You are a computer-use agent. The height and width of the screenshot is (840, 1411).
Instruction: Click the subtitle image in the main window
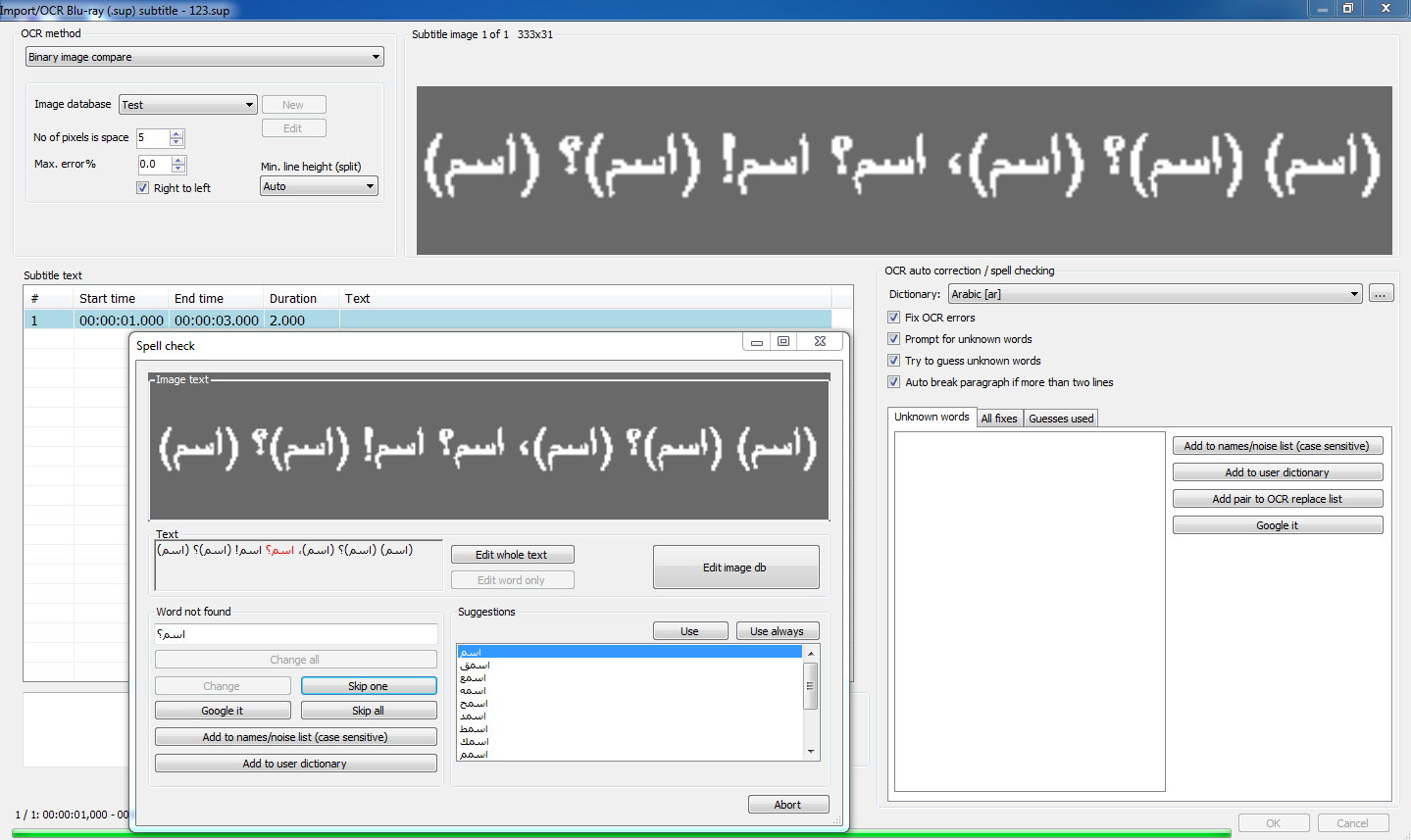[904, 171]
